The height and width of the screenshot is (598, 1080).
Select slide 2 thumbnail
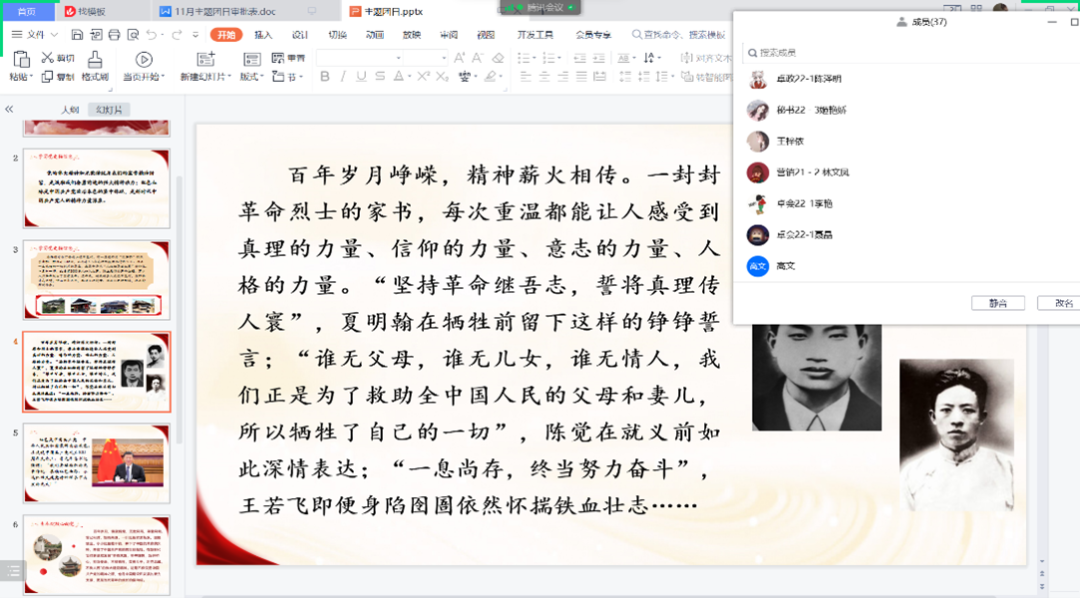point(96,188)
